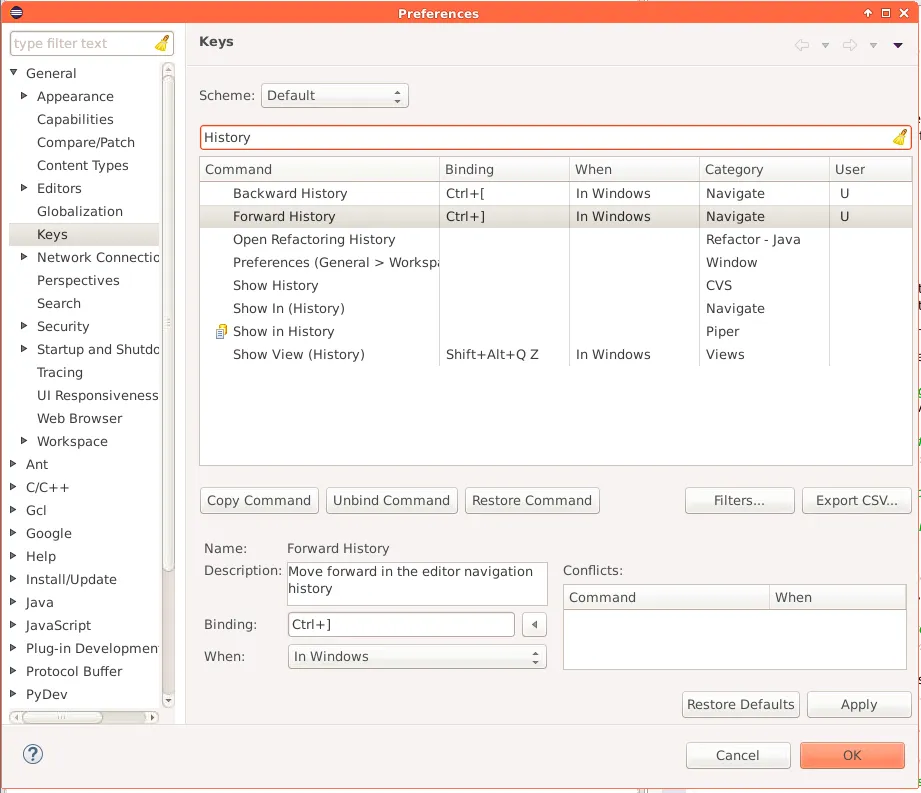Select Globalization preference page
The height and width of the screenshot is (793, 921).
(80, 211)
